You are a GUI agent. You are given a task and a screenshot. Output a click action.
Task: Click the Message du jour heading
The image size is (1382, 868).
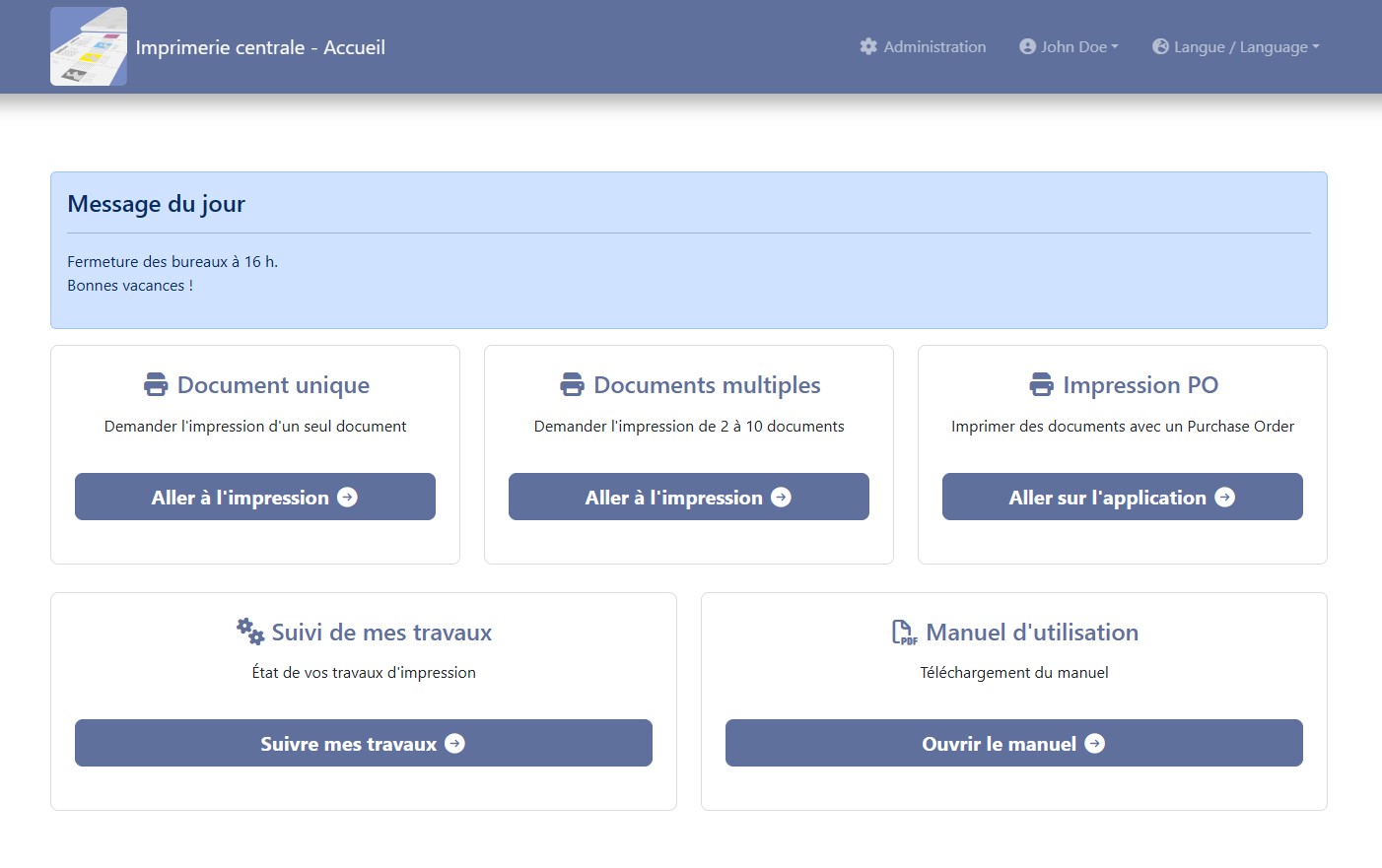156,204
